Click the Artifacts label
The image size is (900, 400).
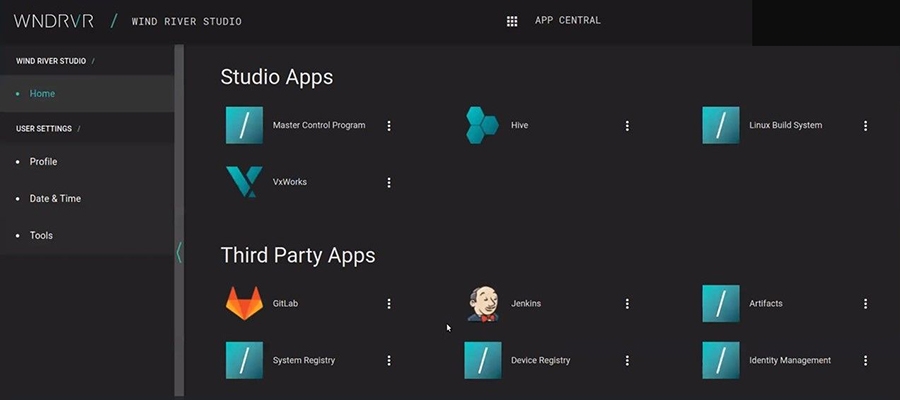(766, 304)
